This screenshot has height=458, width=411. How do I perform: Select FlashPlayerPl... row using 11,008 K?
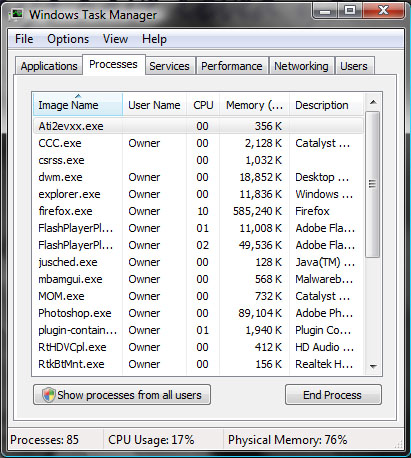[x=198, y=228]
